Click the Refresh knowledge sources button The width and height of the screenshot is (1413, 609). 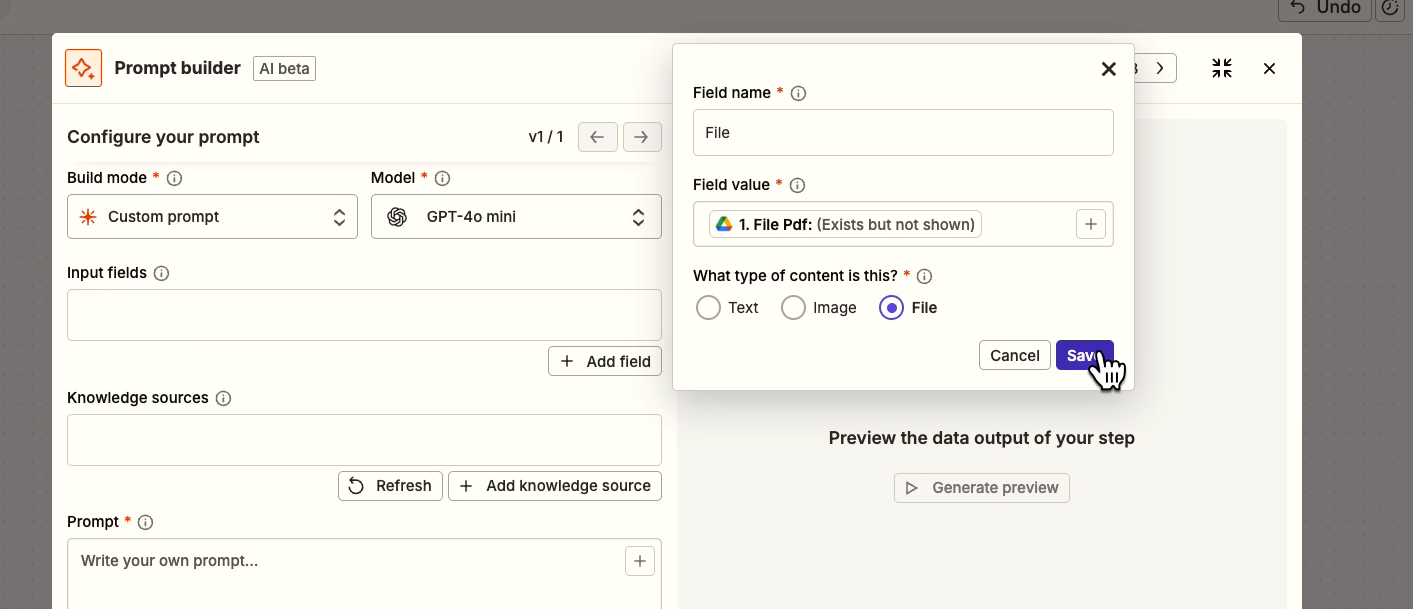click(x=390, y=486)
